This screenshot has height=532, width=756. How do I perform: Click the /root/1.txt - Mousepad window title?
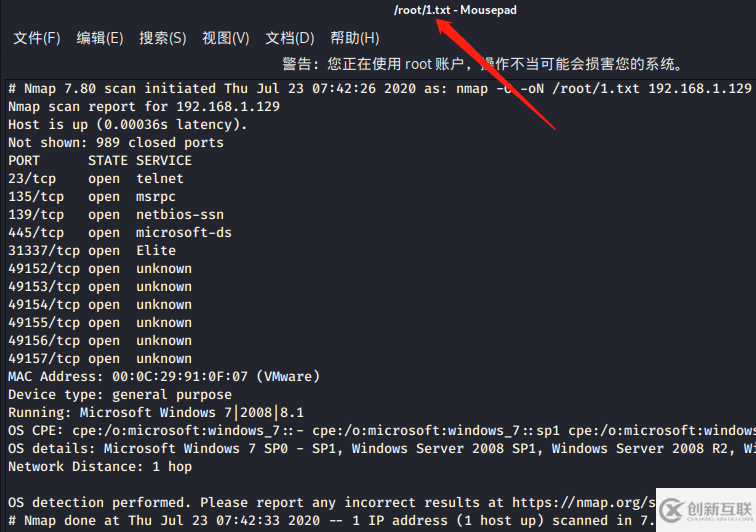coord(455,10)
